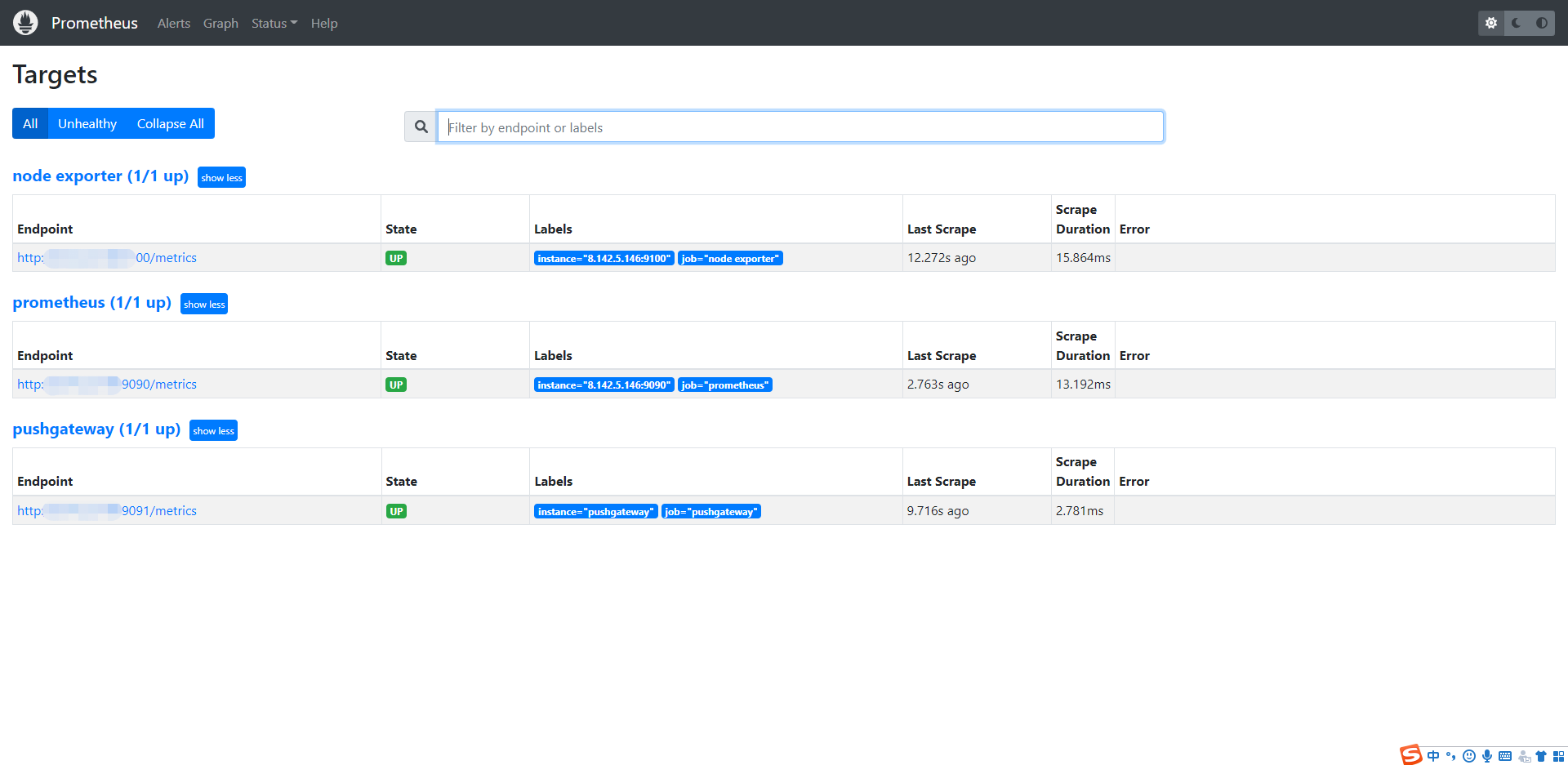This screenshot has height=765, width=1568.
Task: Click the Prometheus flame logo icon
Action: tap(25, 23)
